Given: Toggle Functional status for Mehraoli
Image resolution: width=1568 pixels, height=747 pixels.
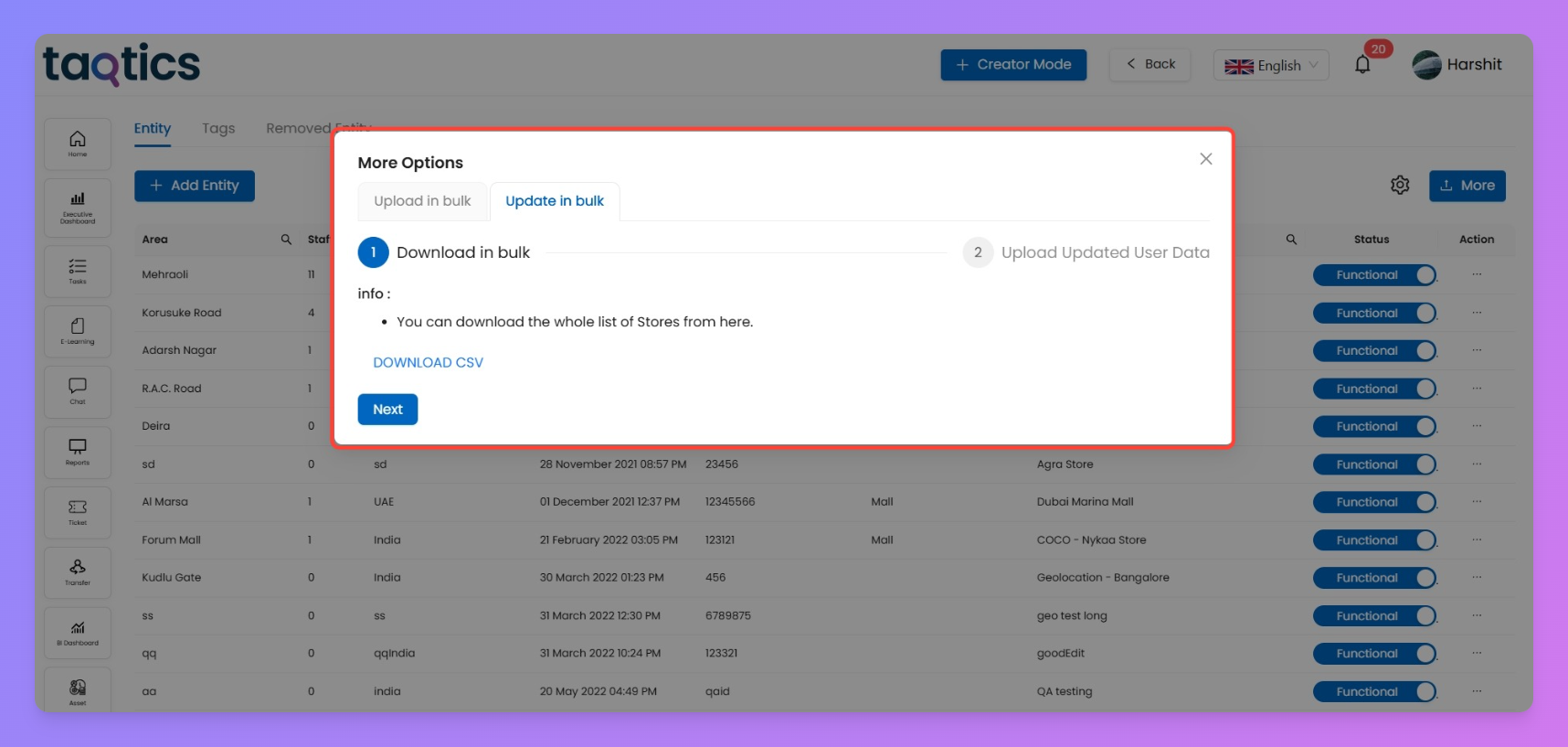Looking at the screenshot, I should (x=1373, y=275).
